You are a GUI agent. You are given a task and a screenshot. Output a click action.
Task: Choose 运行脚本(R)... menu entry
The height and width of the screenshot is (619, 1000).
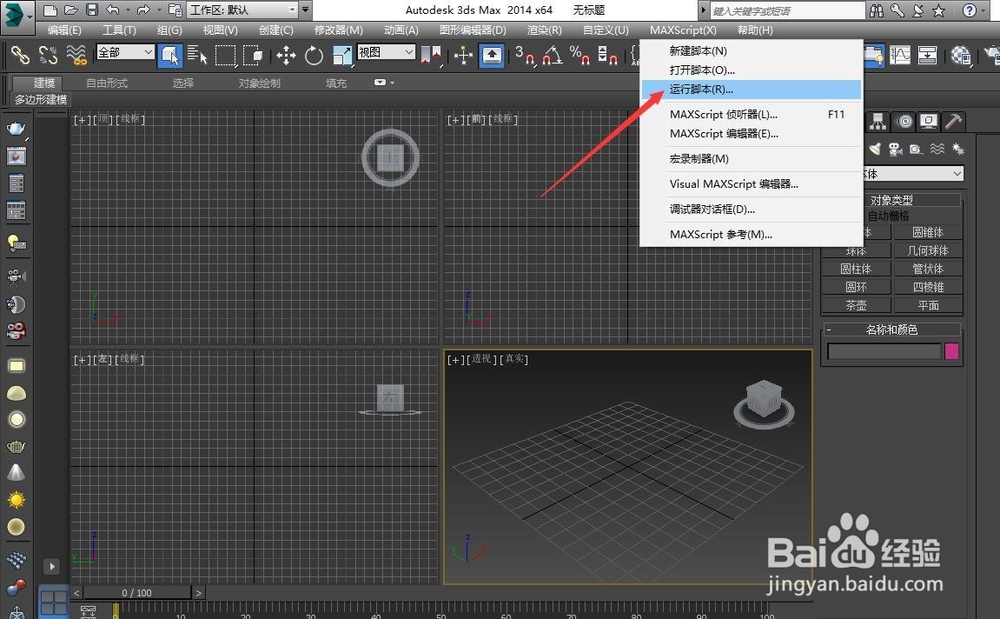751,89
